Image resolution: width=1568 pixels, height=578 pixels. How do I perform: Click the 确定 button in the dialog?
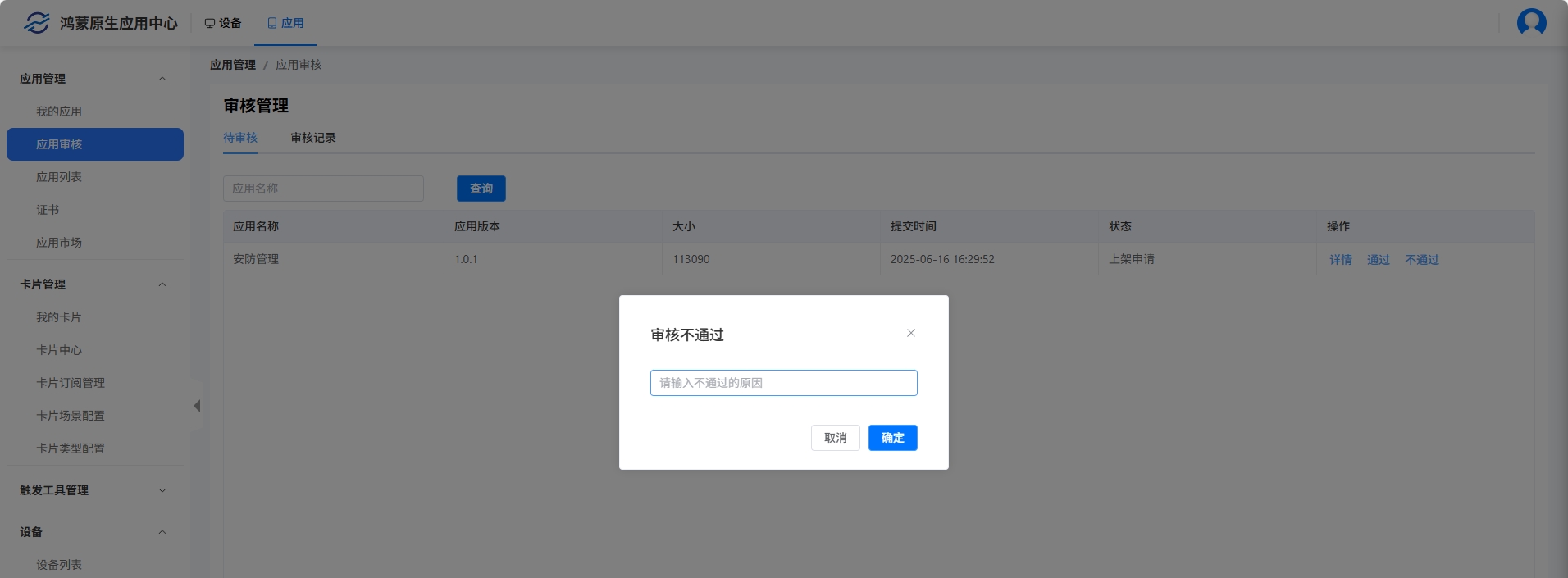click(x=892, y=438)
